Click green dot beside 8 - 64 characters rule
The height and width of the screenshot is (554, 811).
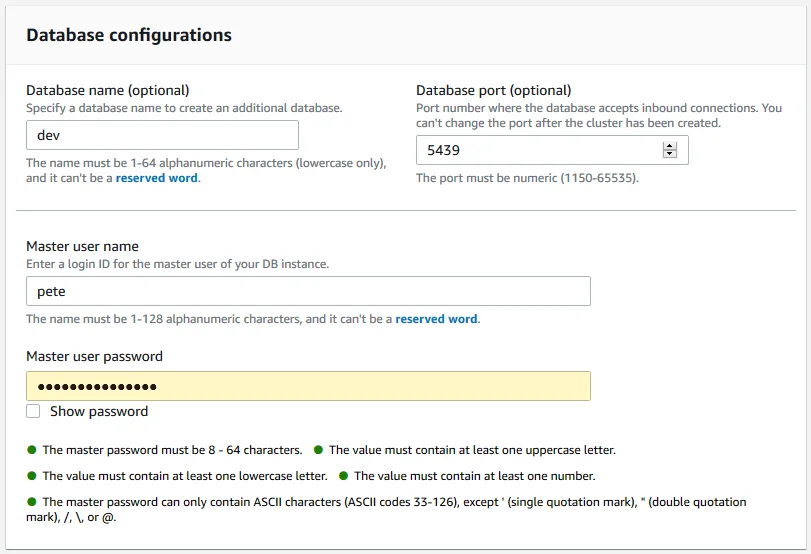coord(32,450)
